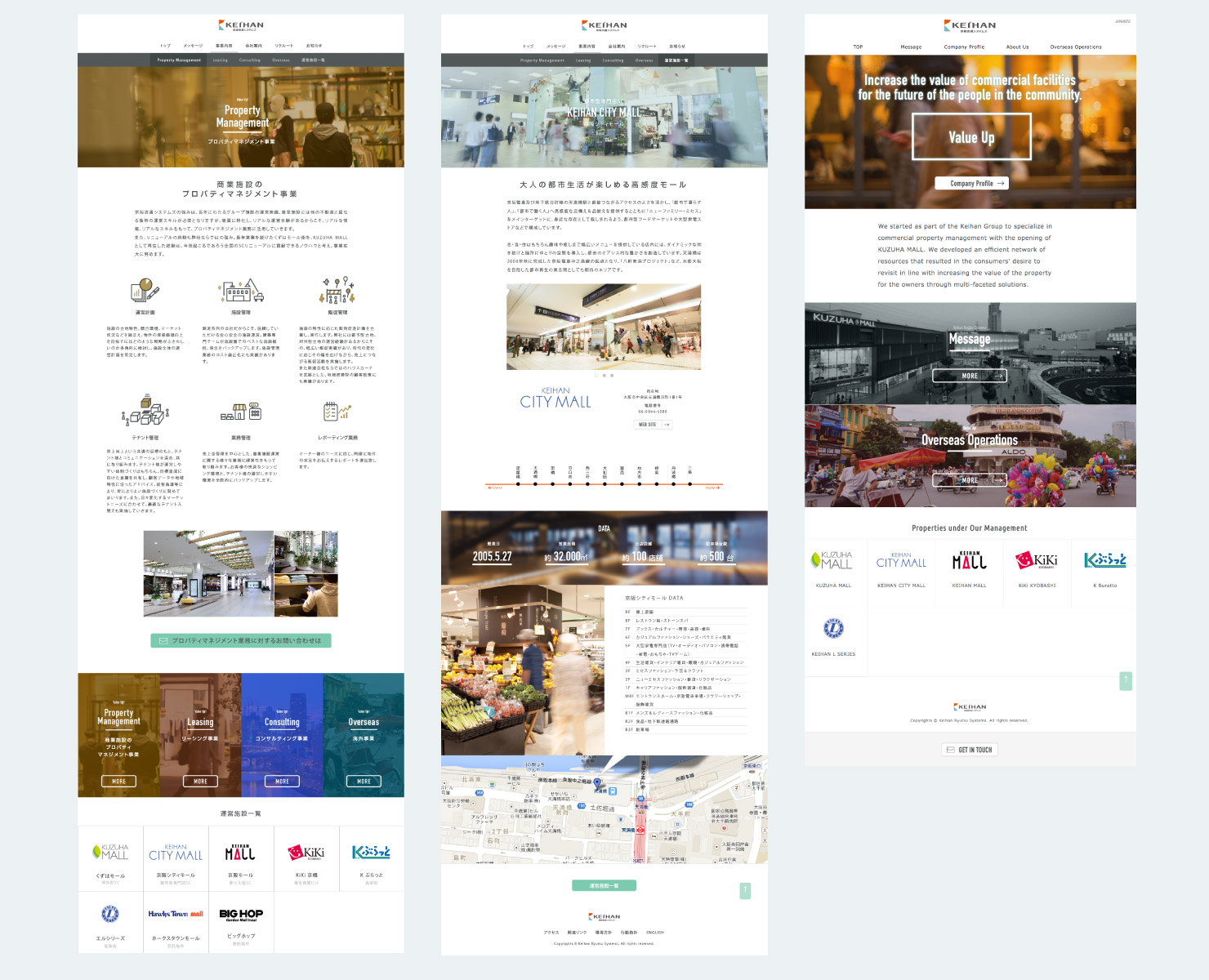This screenshot has width=1209, height=980.
Task: Click the 業務管理 operations management icon
Action: pyautogui.click(x=241, y=411)
